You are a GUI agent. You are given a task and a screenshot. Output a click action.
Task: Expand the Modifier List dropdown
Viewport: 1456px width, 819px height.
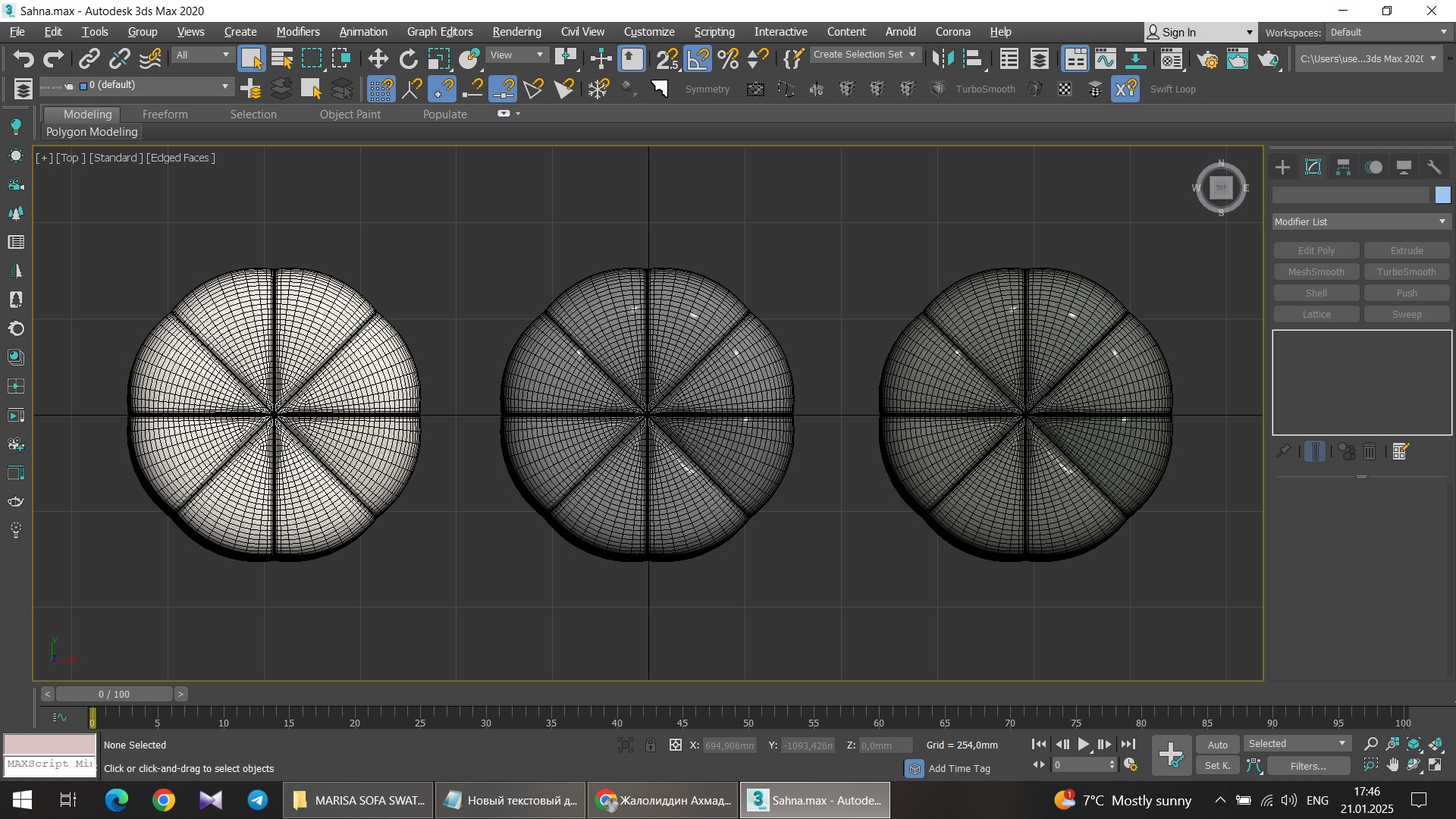1360,221
